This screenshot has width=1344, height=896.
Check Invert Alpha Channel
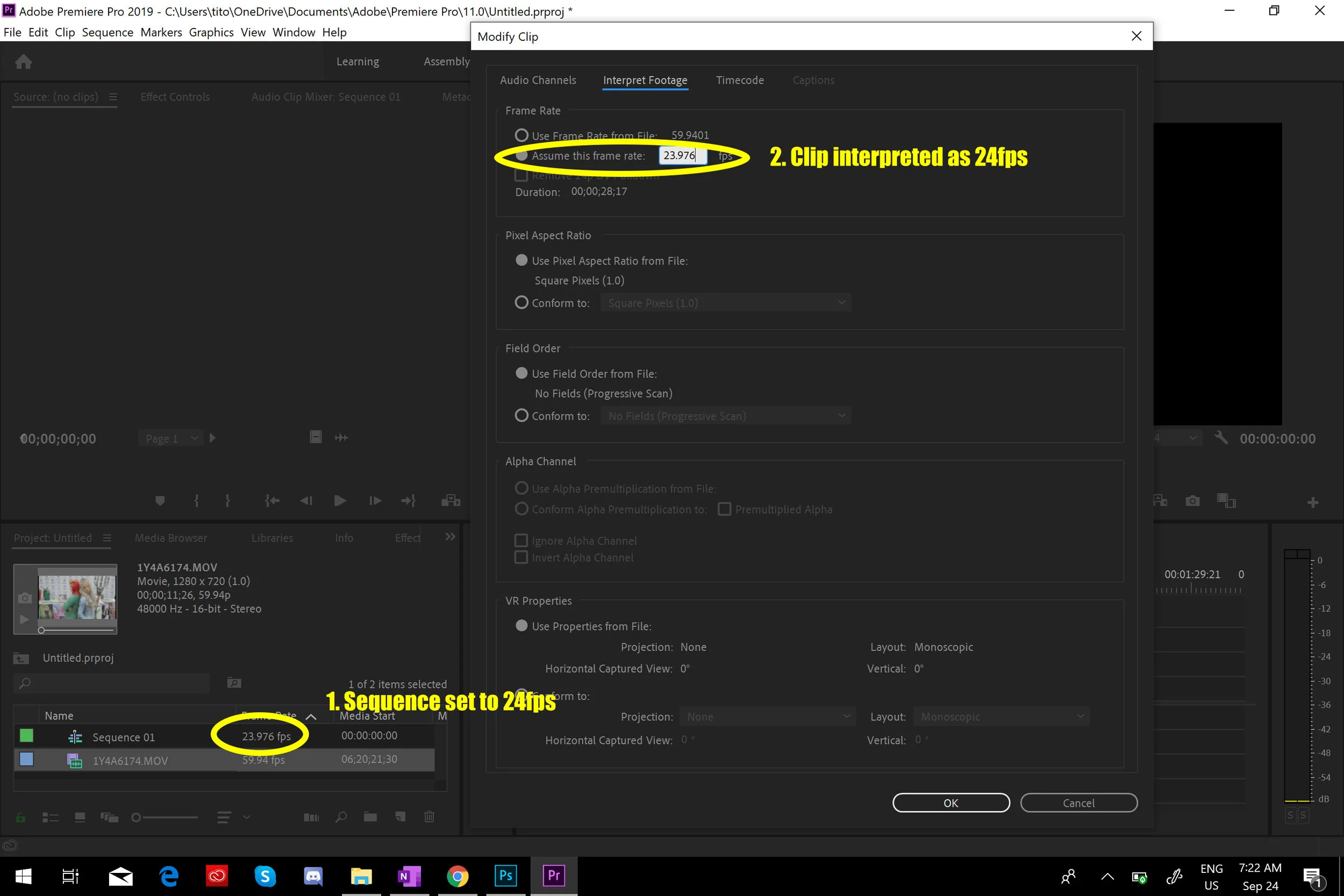click(521, 557)
